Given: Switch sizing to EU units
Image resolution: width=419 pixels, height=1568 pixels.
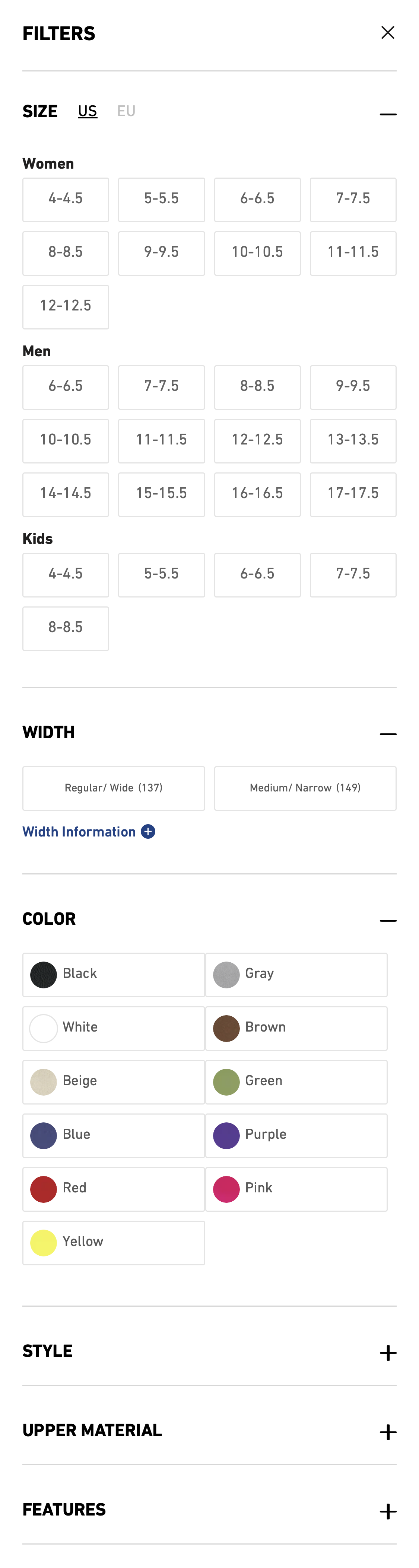Looking at the screenshot, I should 127,111.
